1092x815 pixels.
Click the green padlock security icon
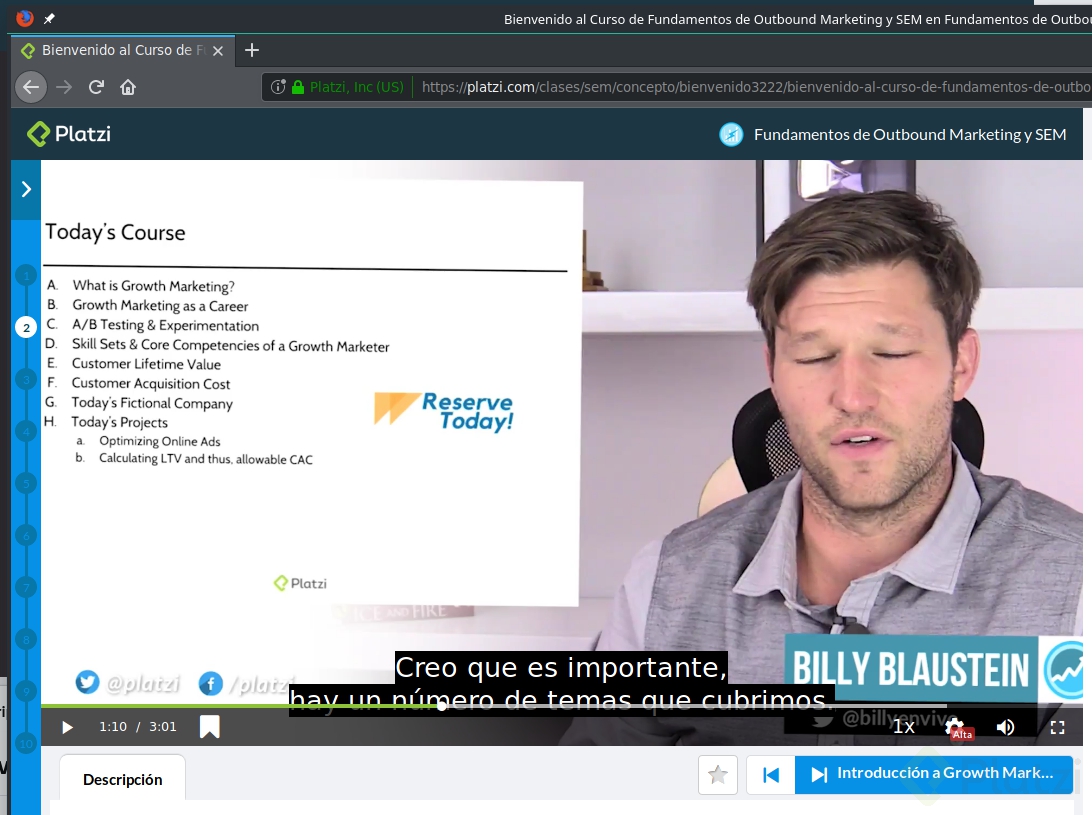pyautogui.click(x=298, y=87)
